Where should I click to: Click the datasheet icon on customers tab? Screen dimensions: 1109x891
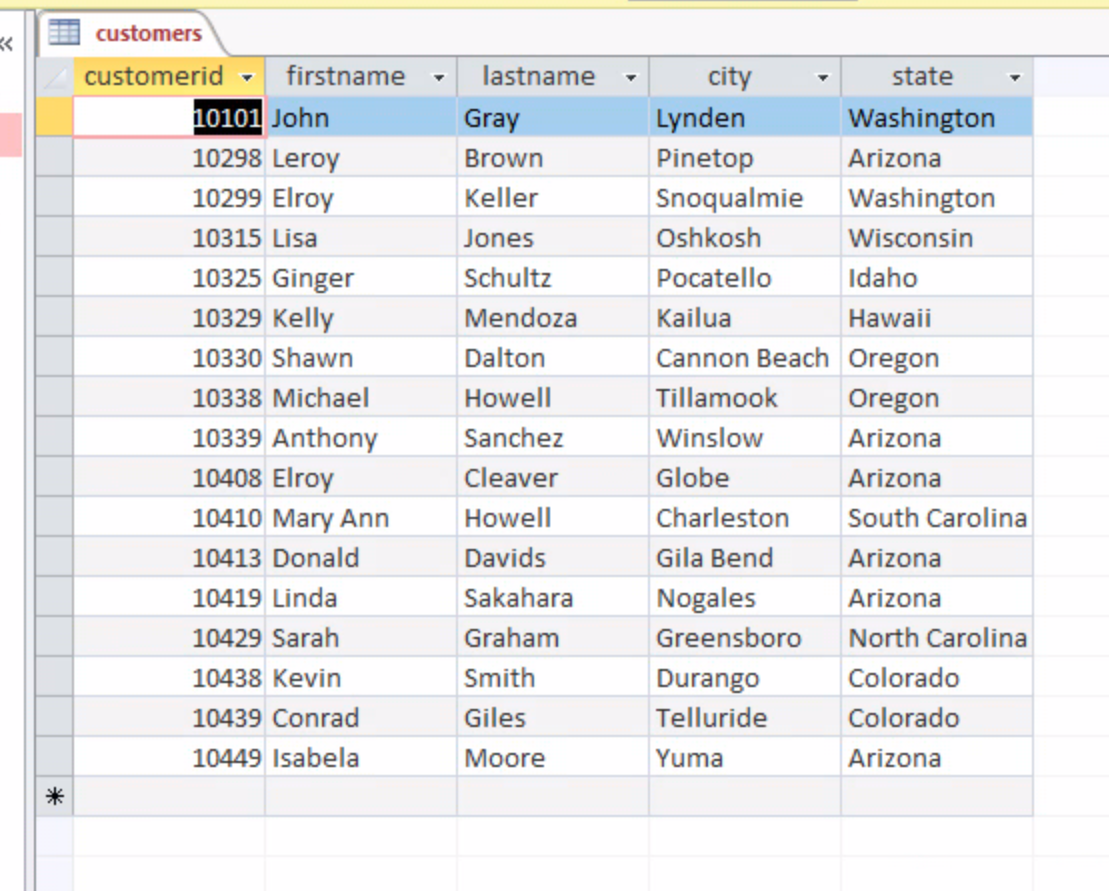pos(64,33)
